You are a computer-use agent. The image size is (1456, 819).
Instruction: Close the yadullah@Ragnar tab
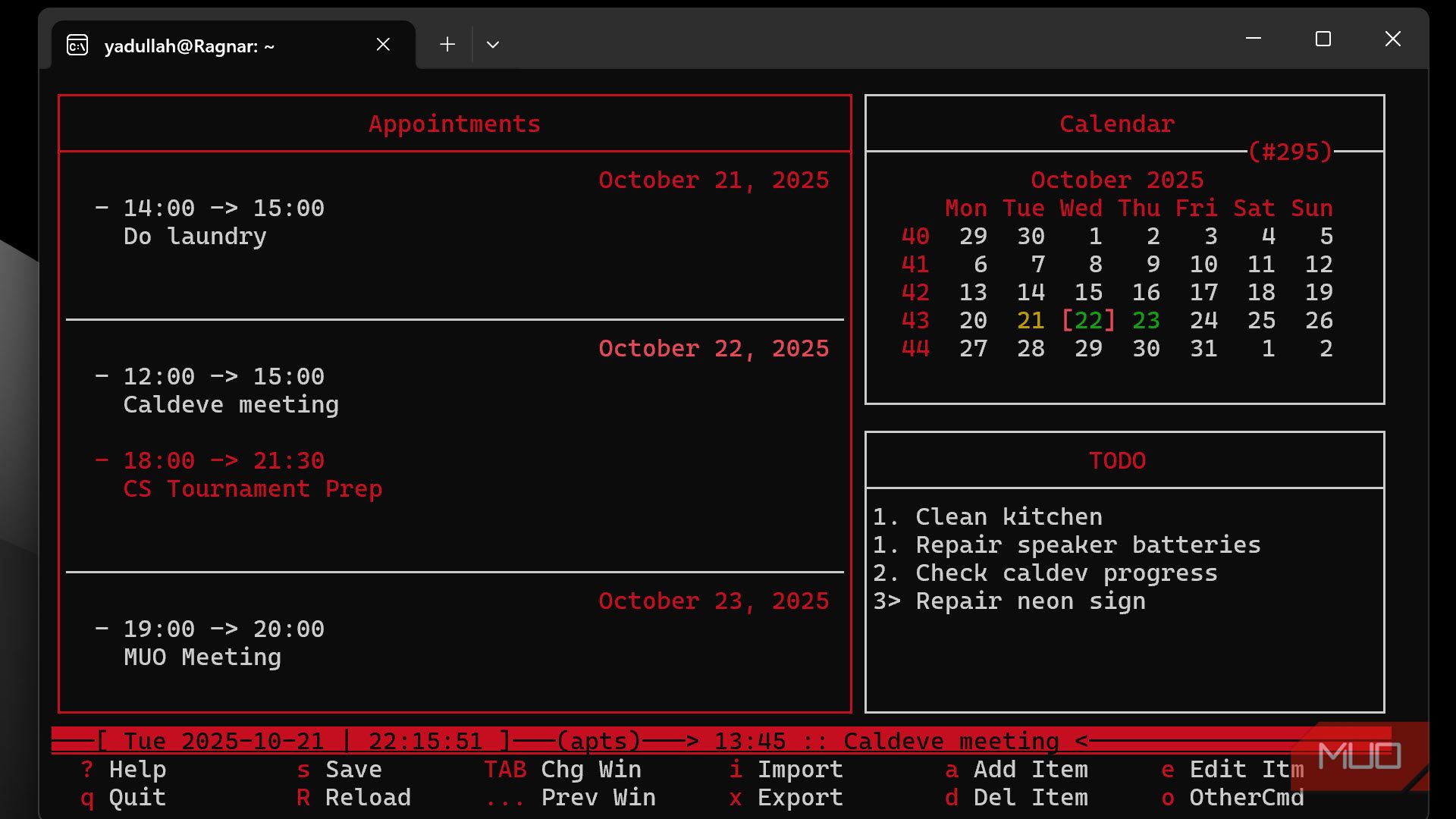383,45
